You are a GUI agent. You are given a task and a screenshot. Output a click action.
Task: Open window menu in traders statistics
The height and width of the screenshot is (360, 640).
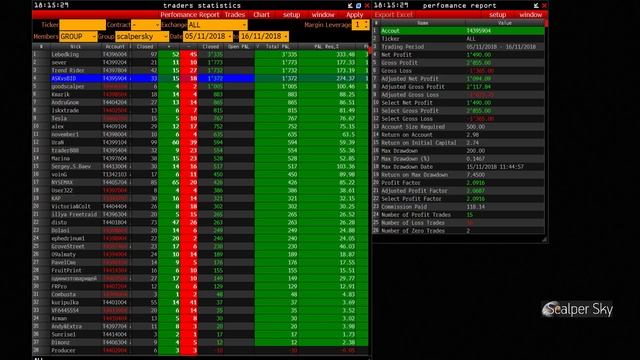click(x=323, y=15)
